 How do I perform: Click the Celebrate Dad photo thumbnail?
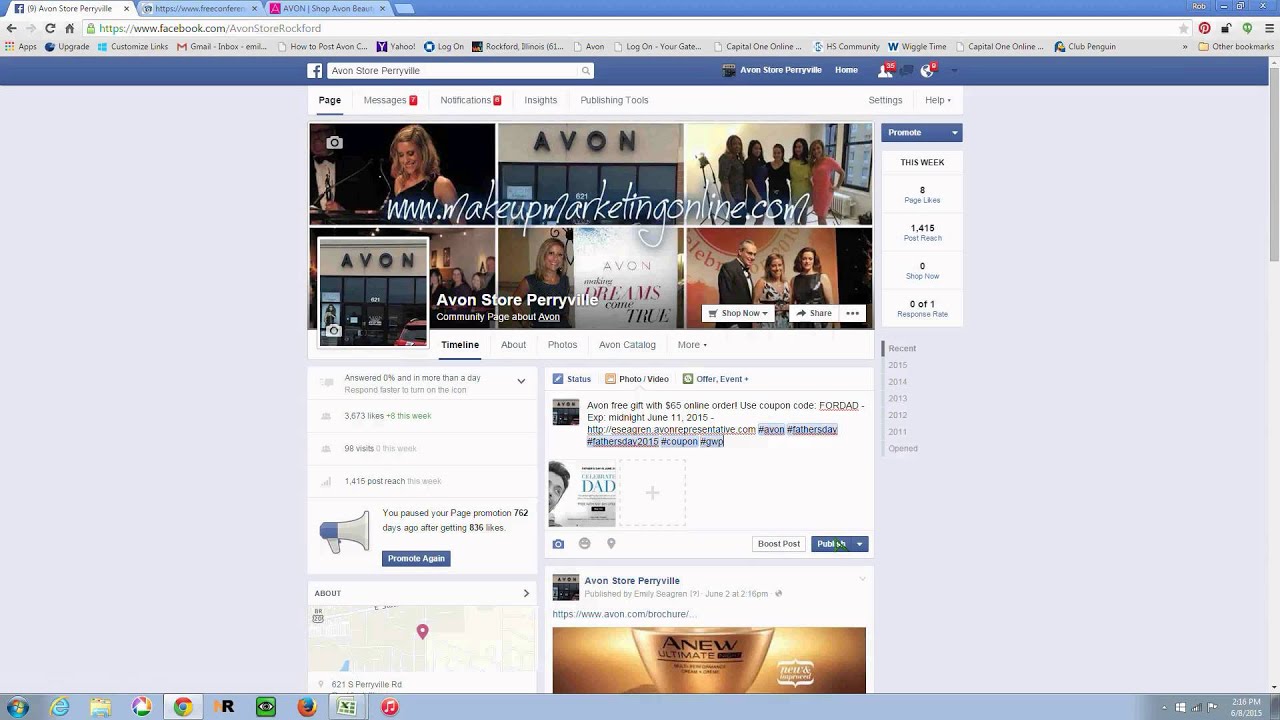tap(582, 493)
